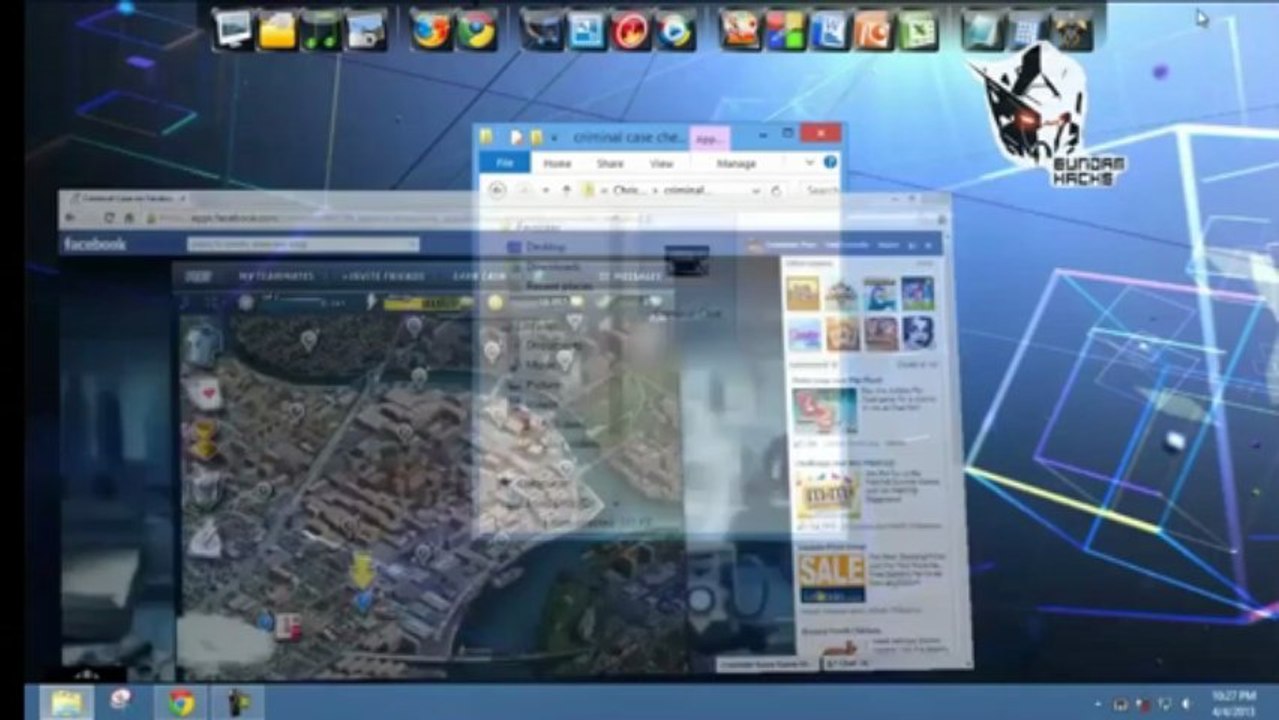This screenshot has width=1279, height=720.
Task: Go up one folder level in Explorer
Action: 566,189
